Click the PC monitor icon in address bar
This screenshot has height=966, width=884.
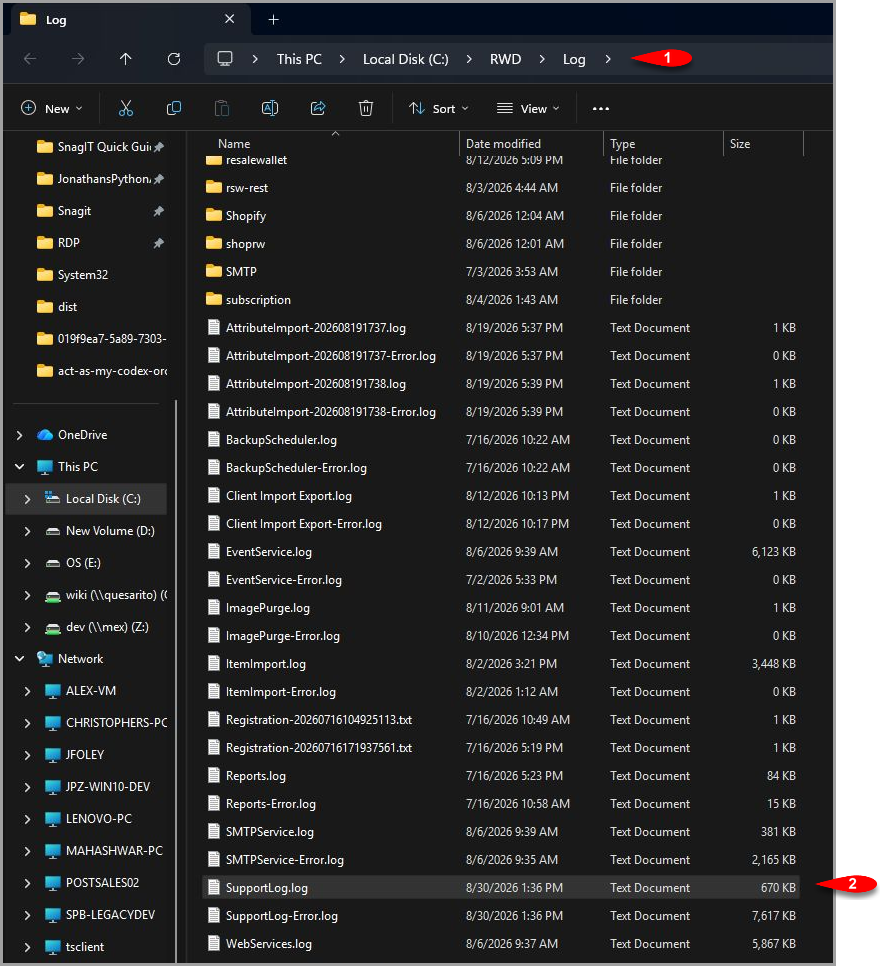pyautogui.click(x=225, y=59)
